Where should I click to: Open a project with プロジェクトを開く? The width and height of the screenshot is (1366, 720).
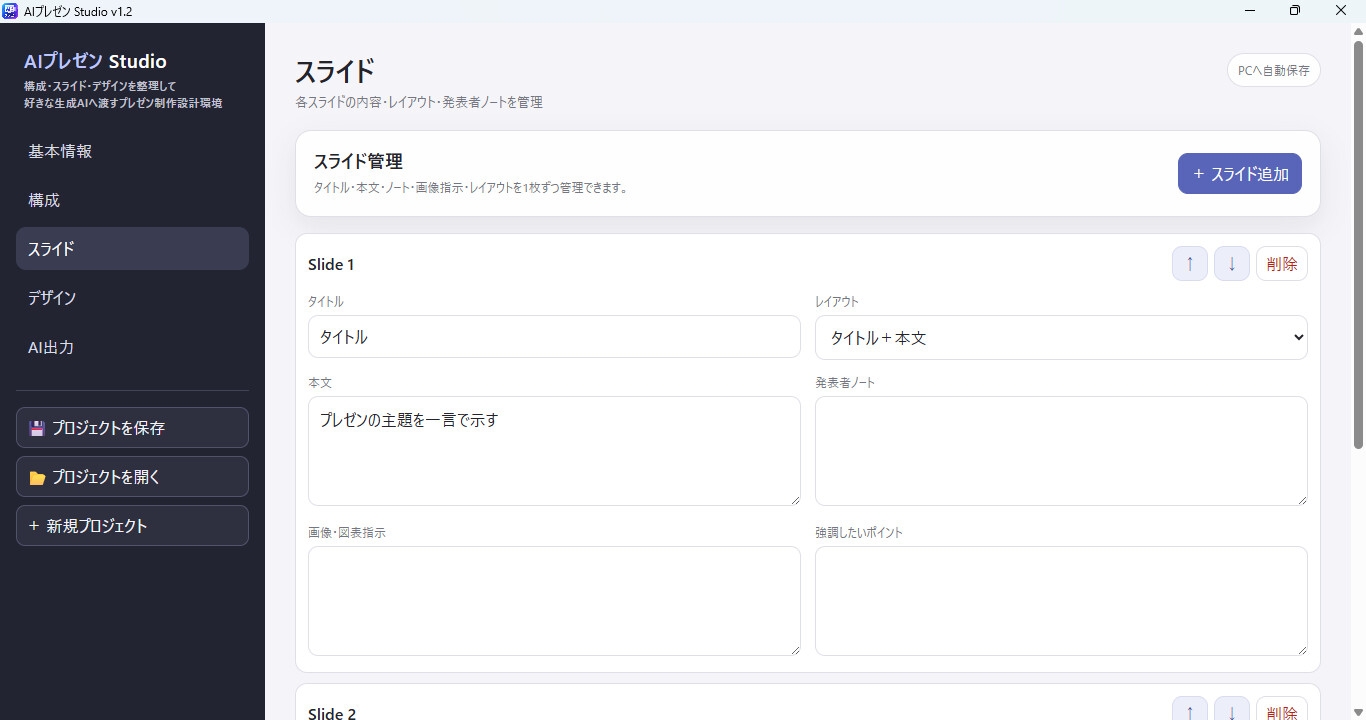click(132, 477)
